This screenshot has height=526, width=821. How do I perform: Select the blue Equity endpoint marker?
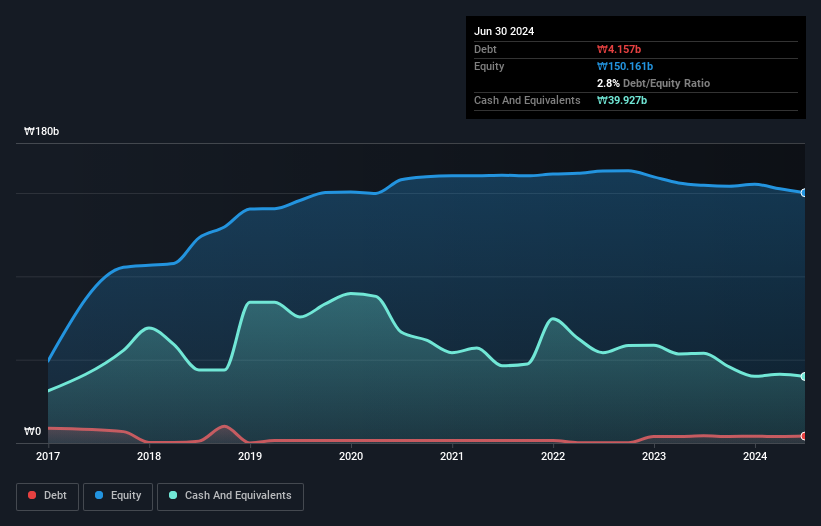[x=804, y=193]
